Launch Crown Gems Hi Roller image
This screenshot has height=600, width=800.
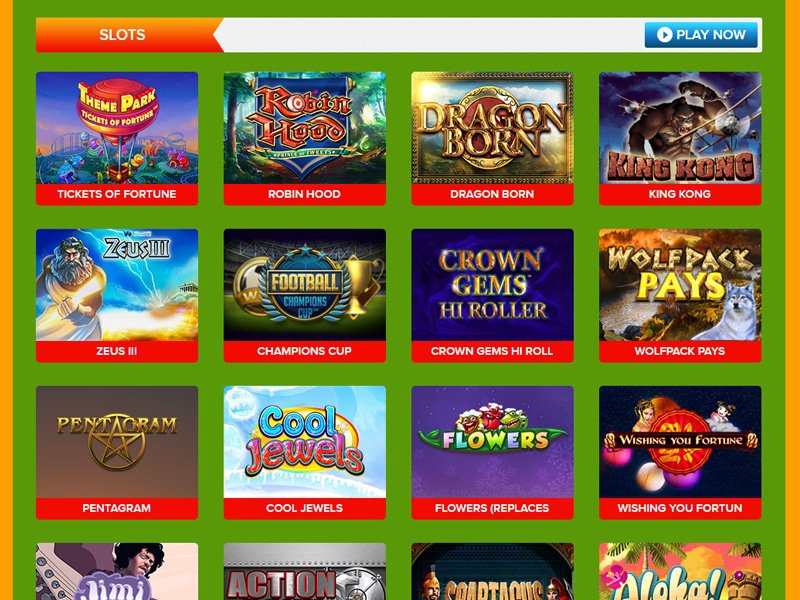coord(492,285)
